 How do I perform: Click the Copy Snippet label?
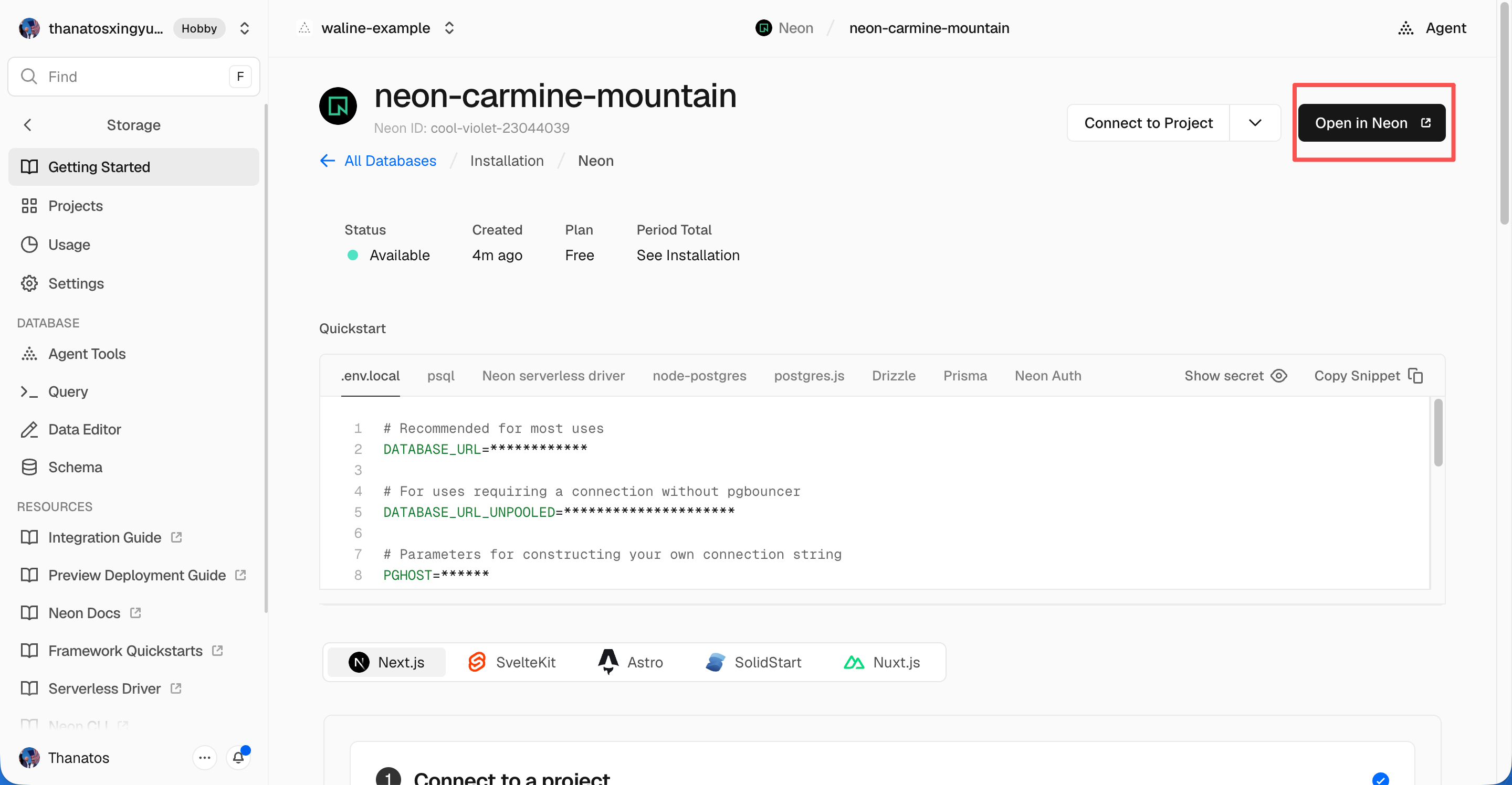(1357, 376)
